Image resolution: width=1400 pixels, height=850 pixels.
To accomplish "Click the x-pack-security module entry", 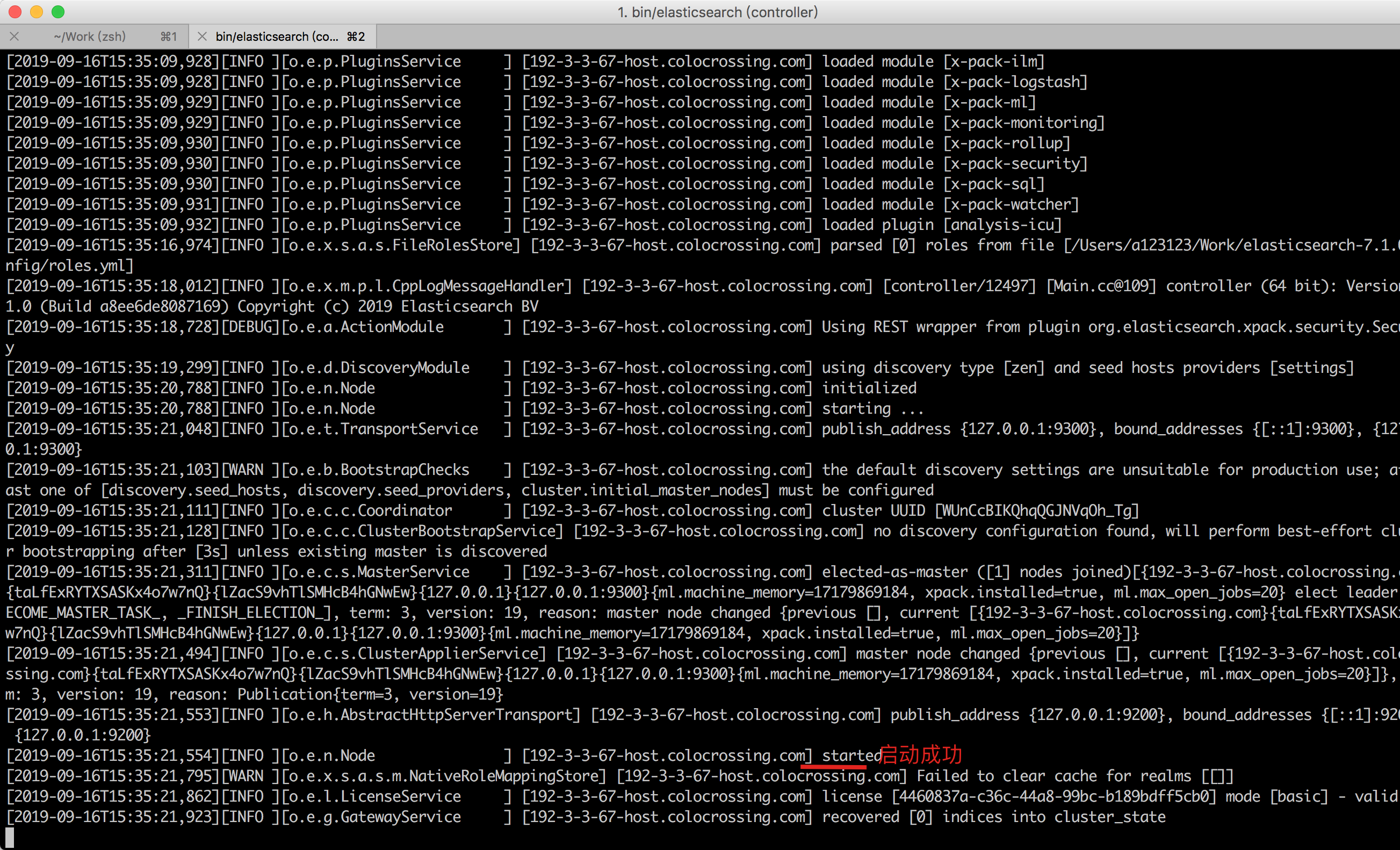I will pos(1016,163).
